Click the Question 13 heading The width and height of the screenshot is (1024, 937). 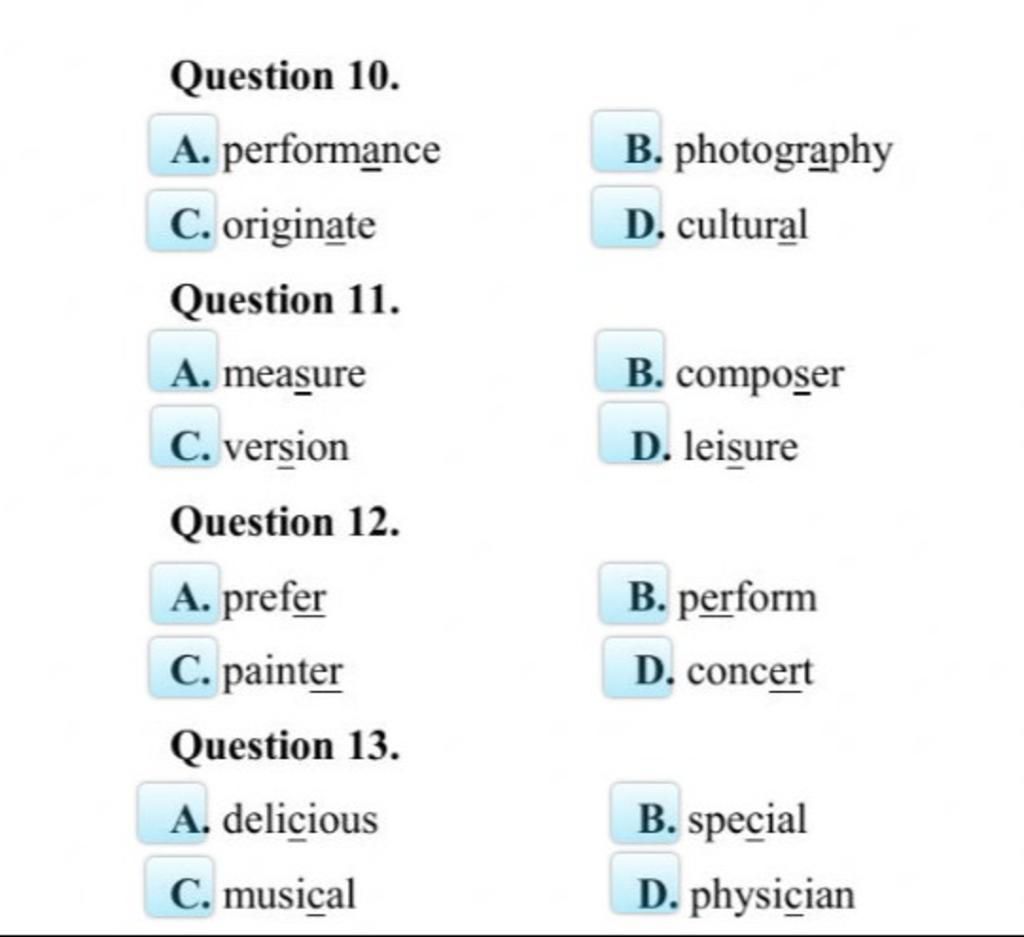pos(285,746)
